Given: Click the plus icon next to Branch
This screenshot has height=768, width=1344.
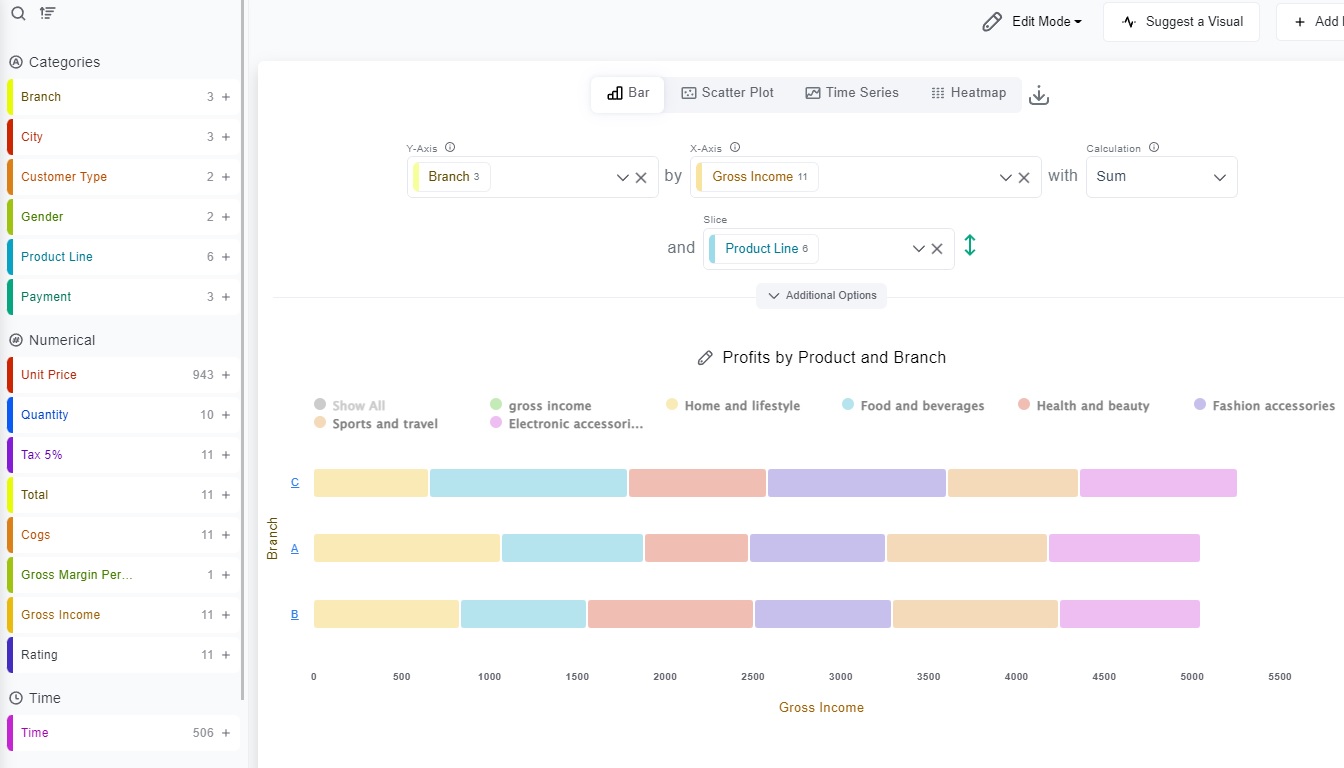Looking at the screenshot, I should tap(226, 97).
